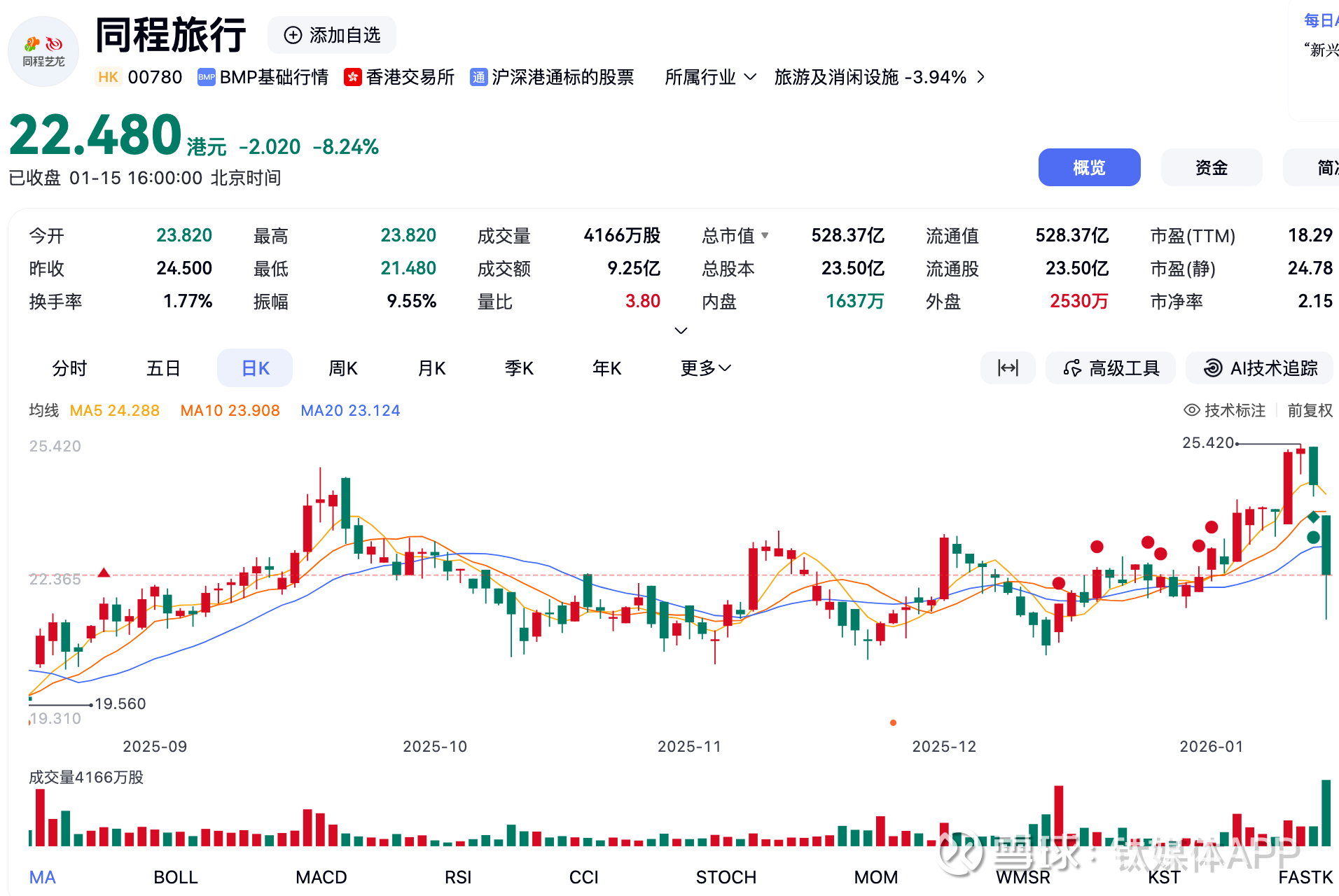Expand more stock stats chevron
Viewport: 1339px width, 896px height.
681,330
